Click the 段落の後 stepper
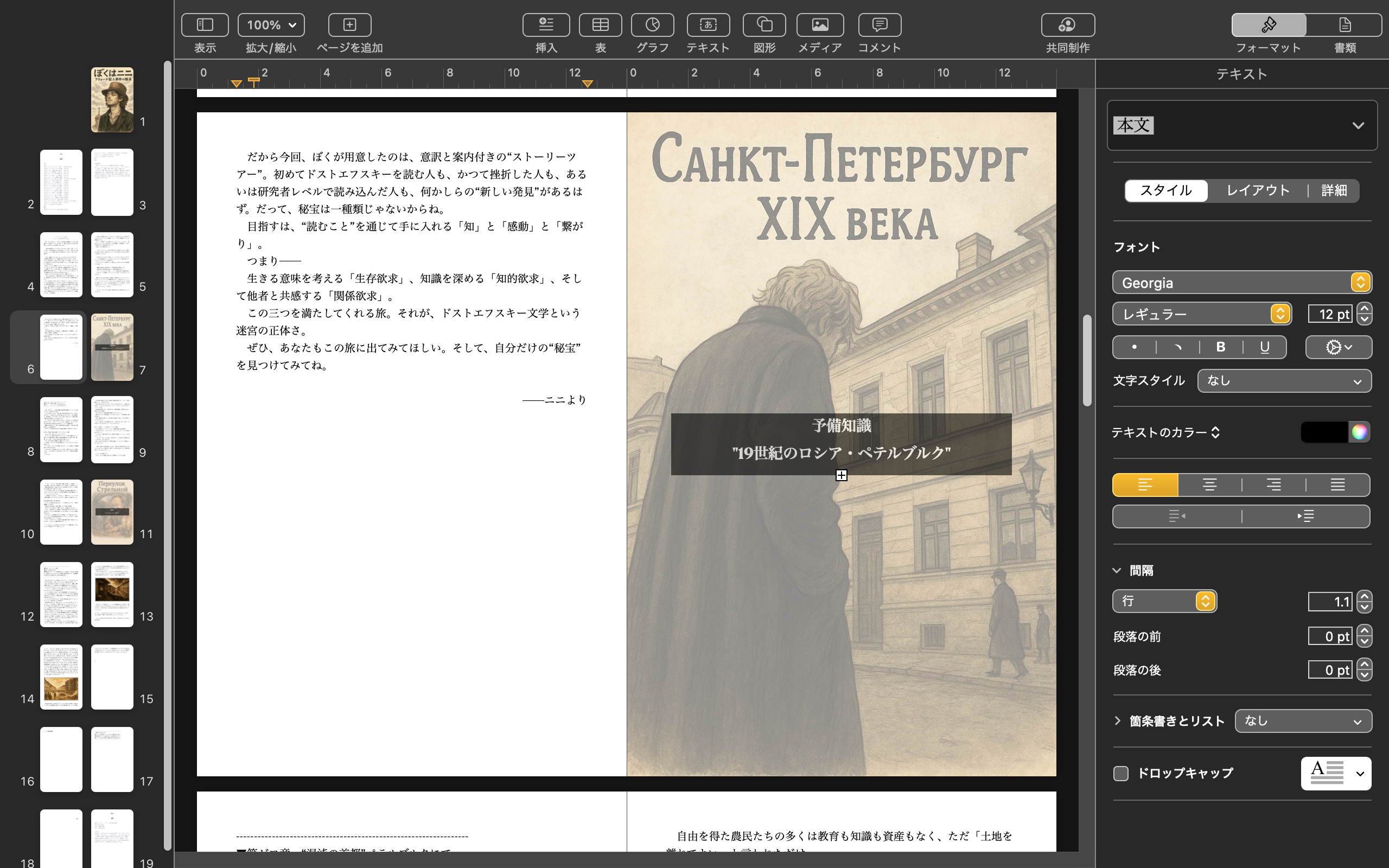 pyautogui.click(x=1365, y=670)
